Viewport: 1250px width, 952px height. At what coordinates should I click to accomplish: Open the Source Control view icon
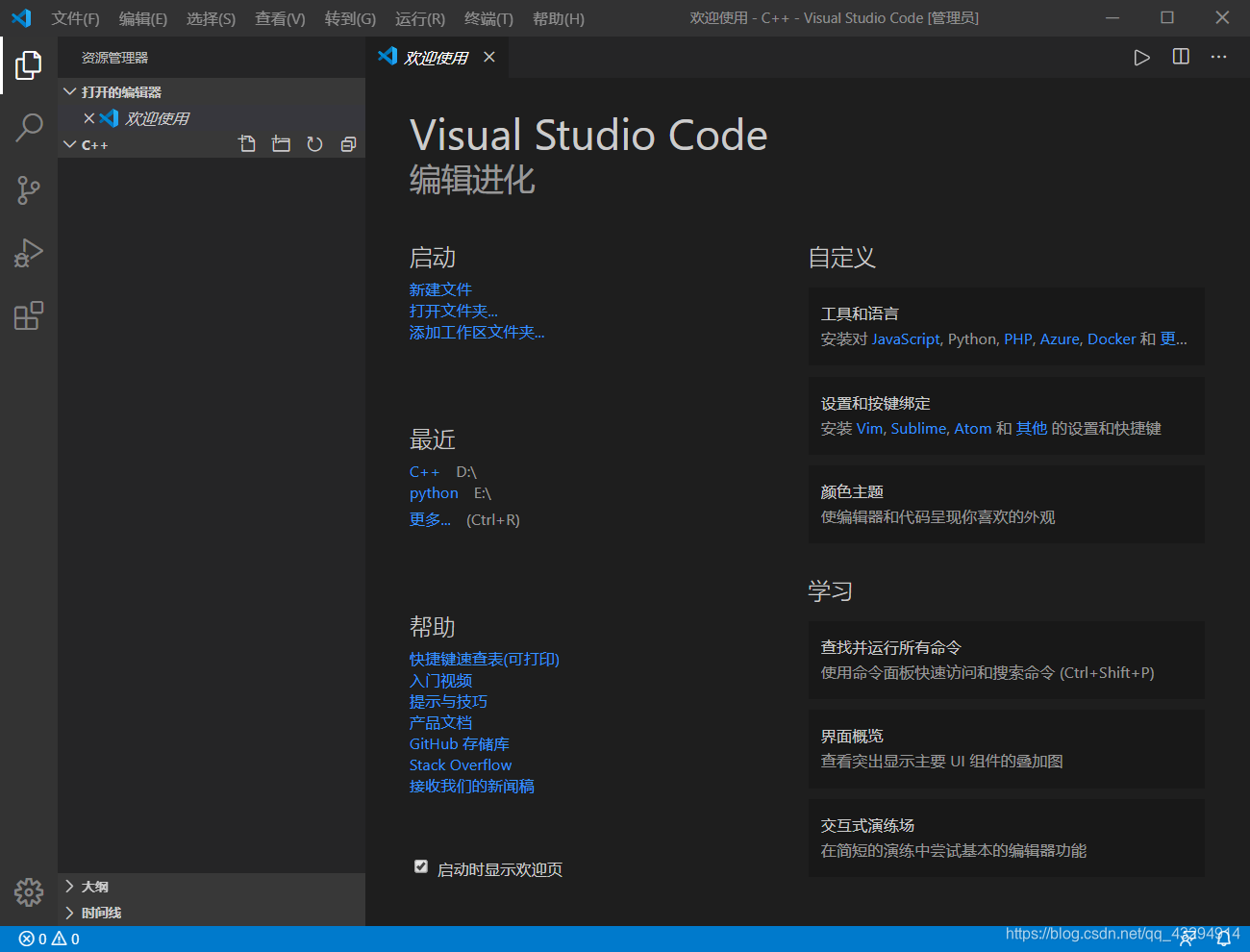(29, 190)
